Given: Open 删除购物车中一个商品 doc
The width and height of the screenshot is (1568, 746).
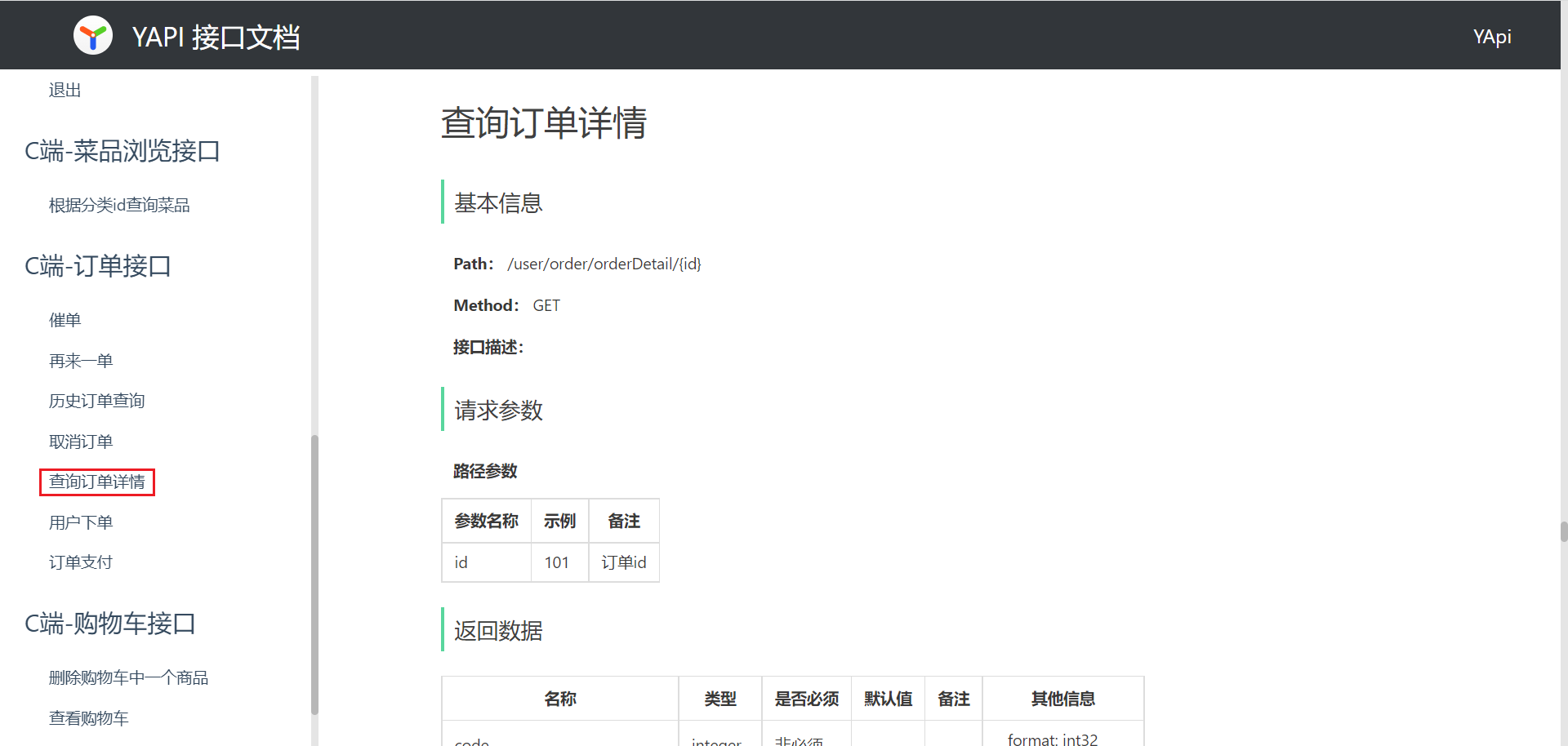Looking at the screenshot, I should coord(128,677).
